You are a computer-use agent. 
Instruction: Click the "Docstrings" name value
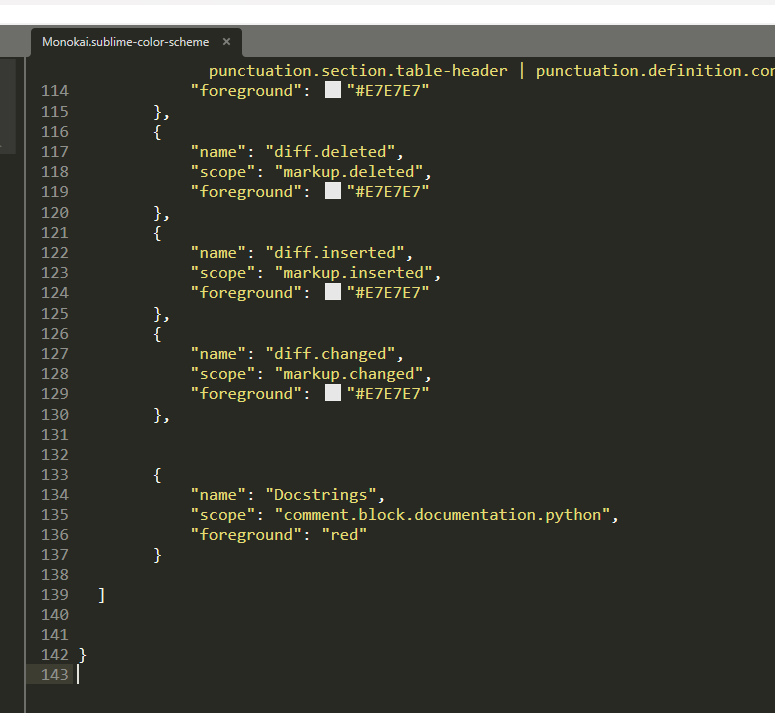pyautogui.click(x=324, y=495)
